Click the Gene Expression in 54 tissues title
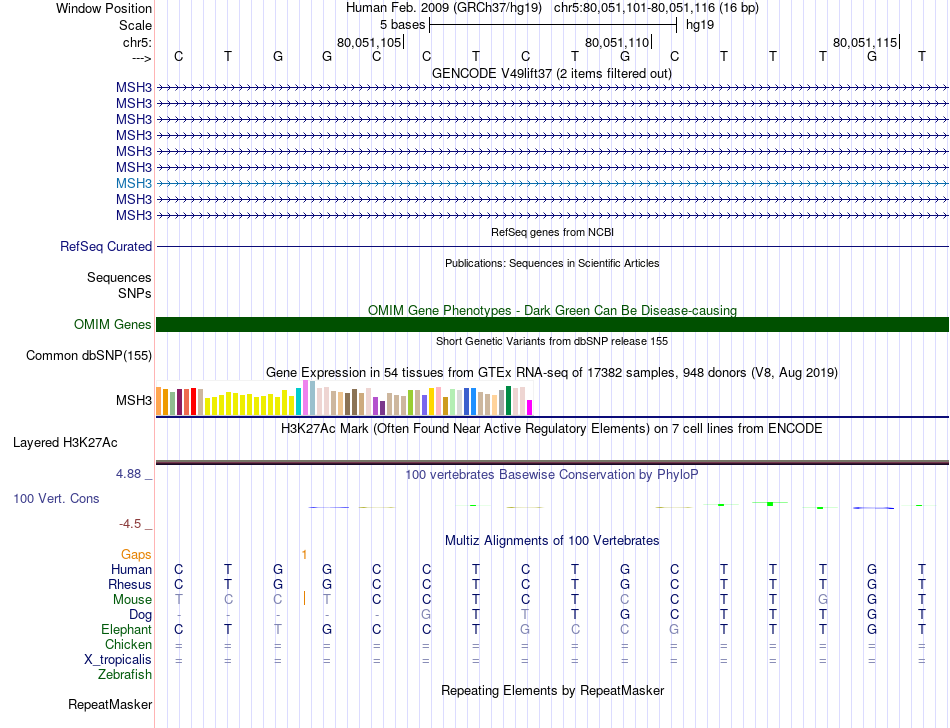 [552, 372]
